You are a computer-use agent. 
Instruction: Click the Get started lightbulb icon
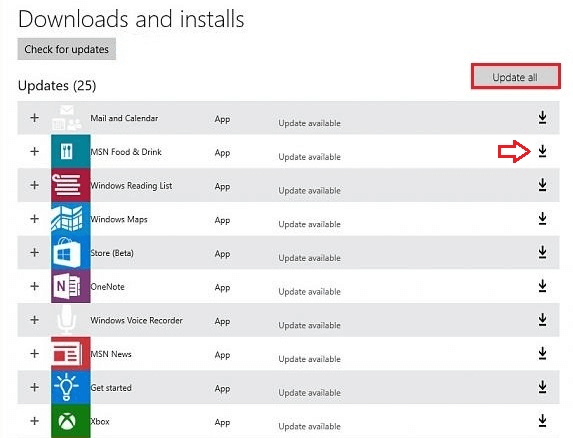71,387
